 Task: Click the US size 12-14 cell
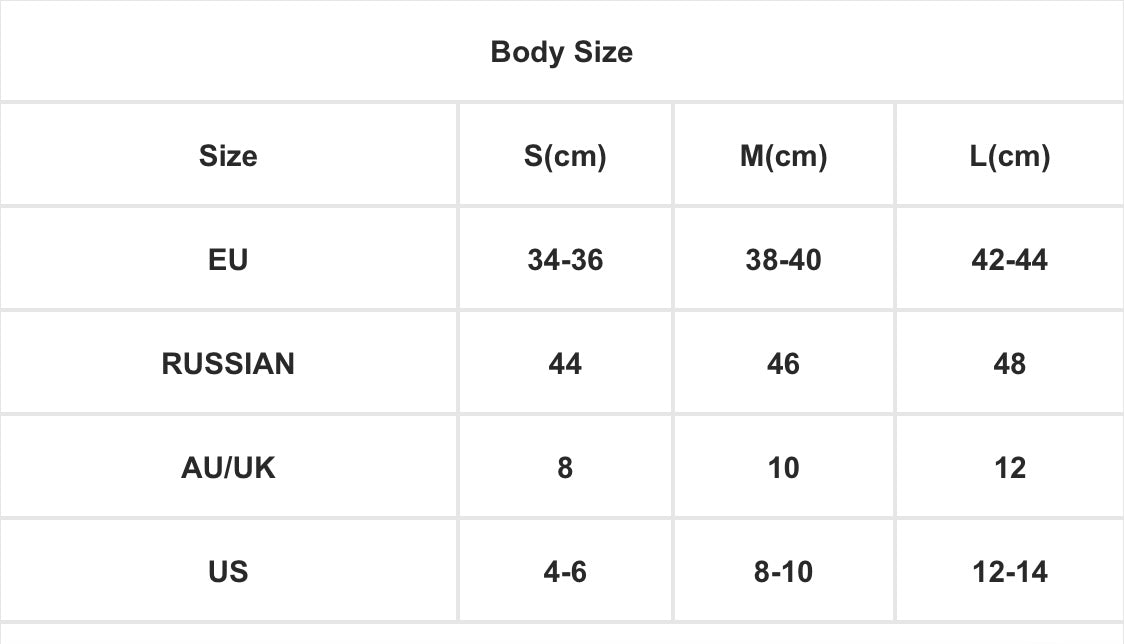(x=1009, y=572)
